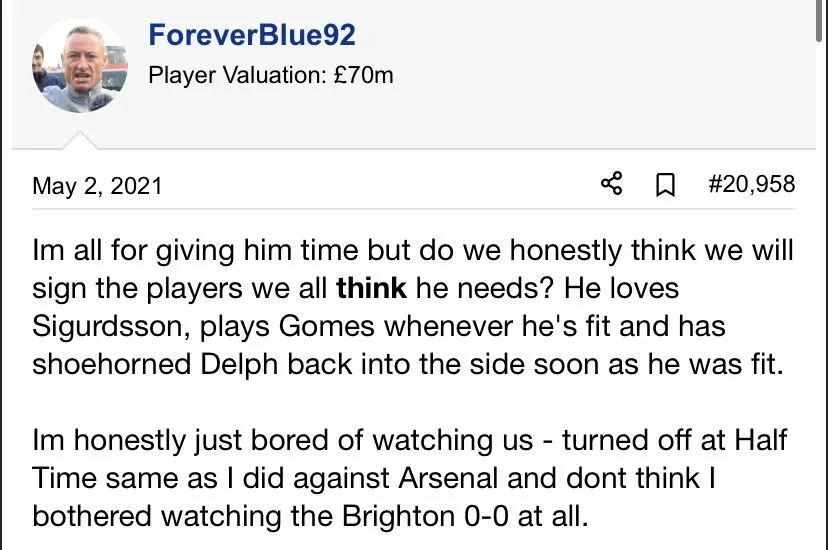The height and width of the screenshot is (550, 828).
Task: Click the Player Valuation label
Action: [x=233, y=75]
